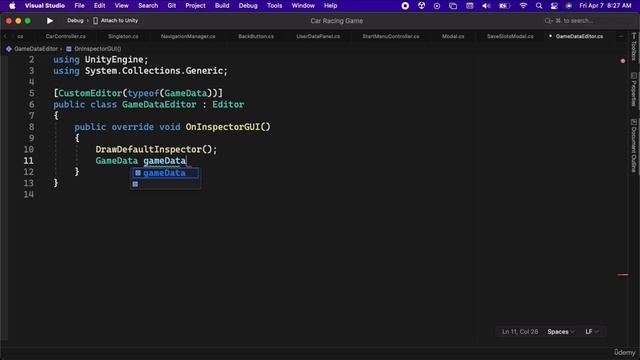
Task: Click line number 8 in the gutter
Action: [x=31, y=127]
